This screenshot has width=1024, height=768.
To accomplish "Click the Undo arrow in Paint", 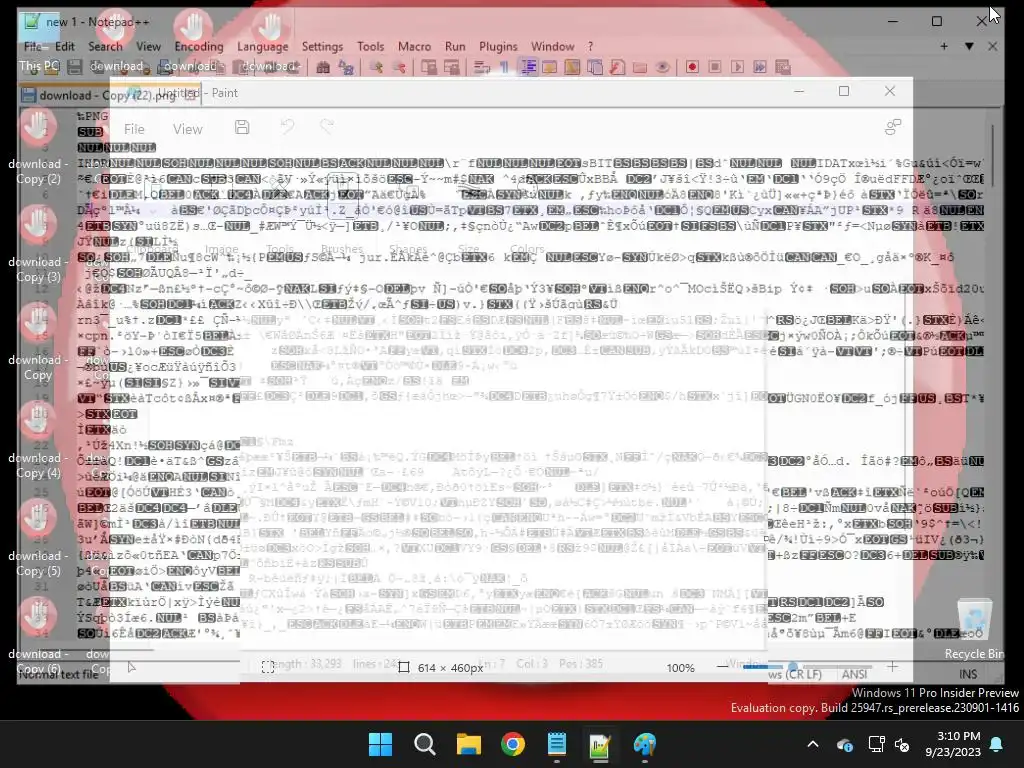I will point(287,126).
